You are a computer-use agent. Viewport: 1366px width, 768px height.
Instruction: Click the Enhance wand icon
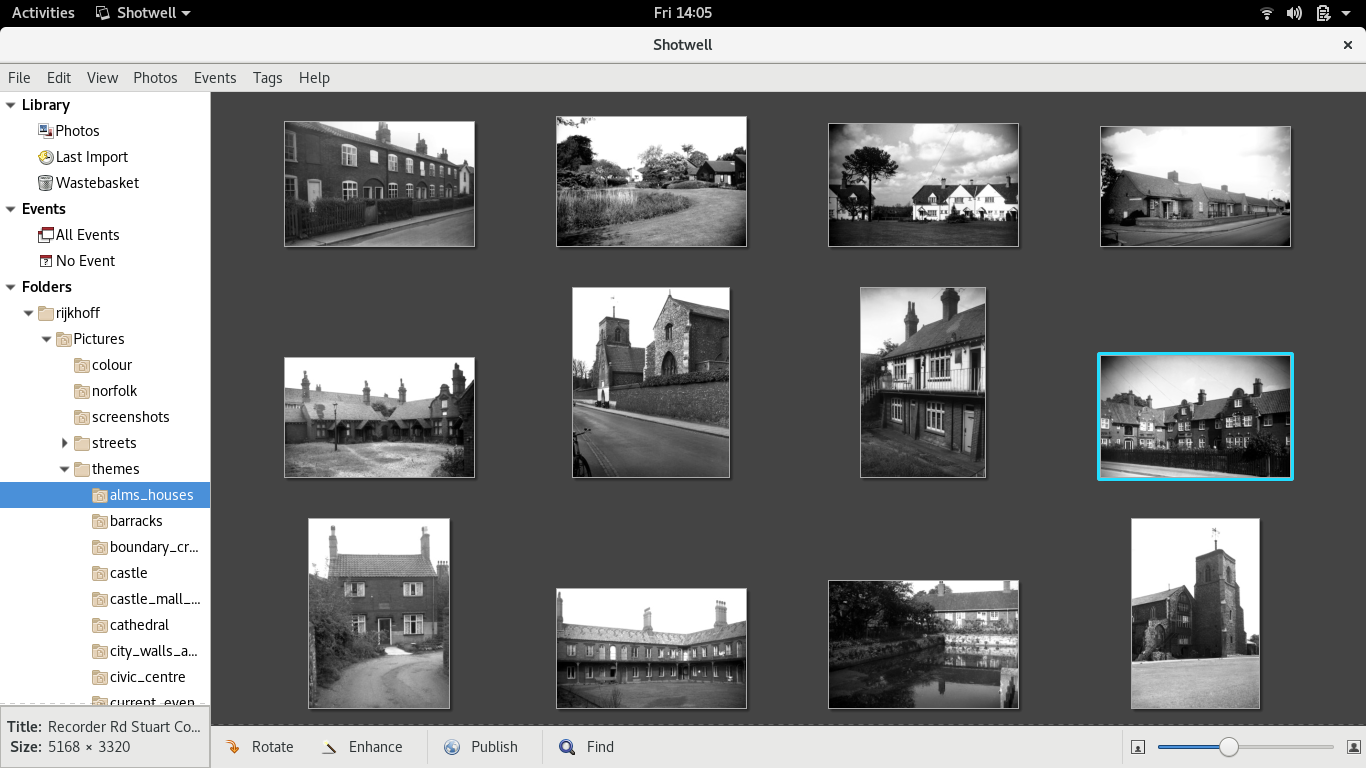coord(330,747)
